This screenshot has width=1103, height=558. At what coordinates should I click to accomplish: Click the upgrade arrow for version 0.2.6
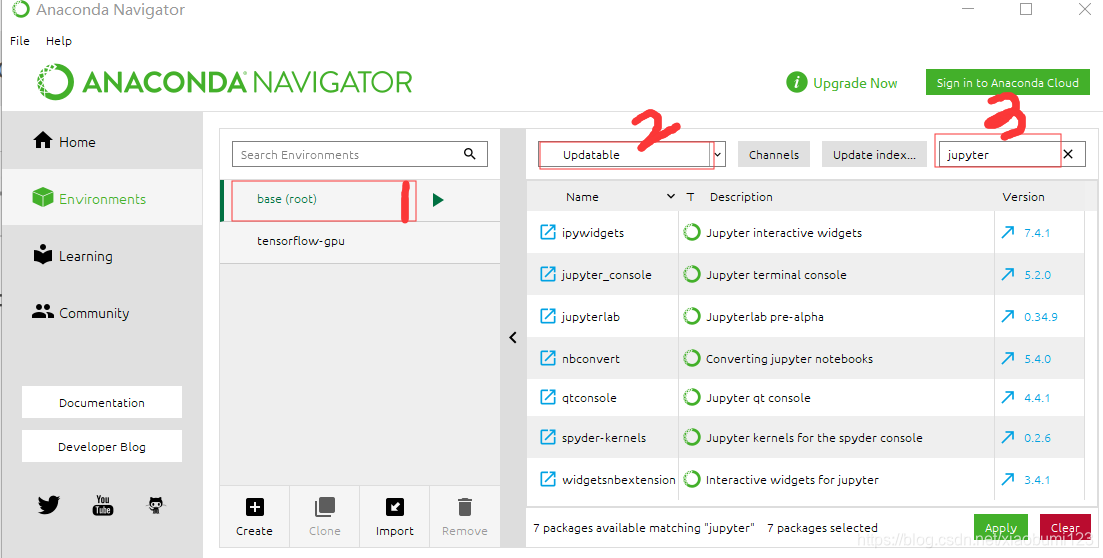[1008, 437]
